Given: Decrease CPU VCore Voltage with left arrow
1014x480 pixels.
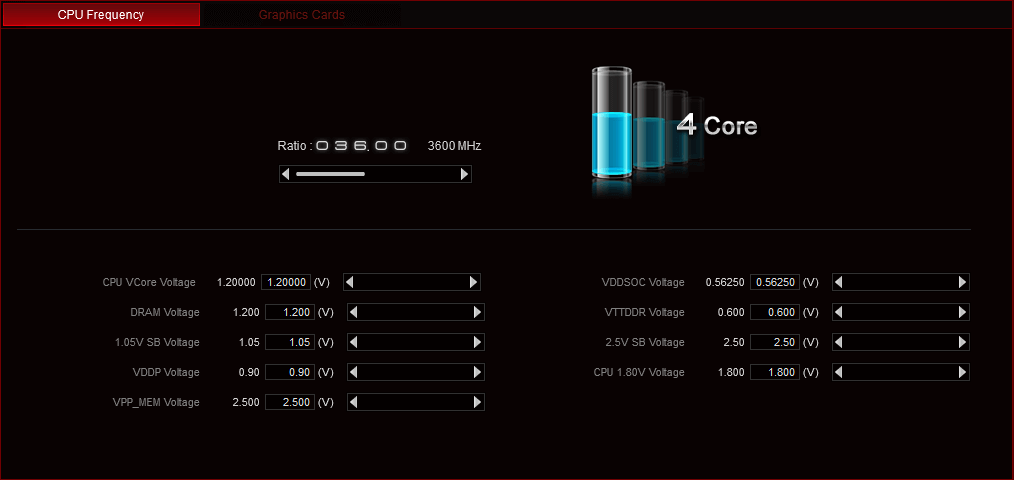Looking at the screenshot, I should (349, 282).
